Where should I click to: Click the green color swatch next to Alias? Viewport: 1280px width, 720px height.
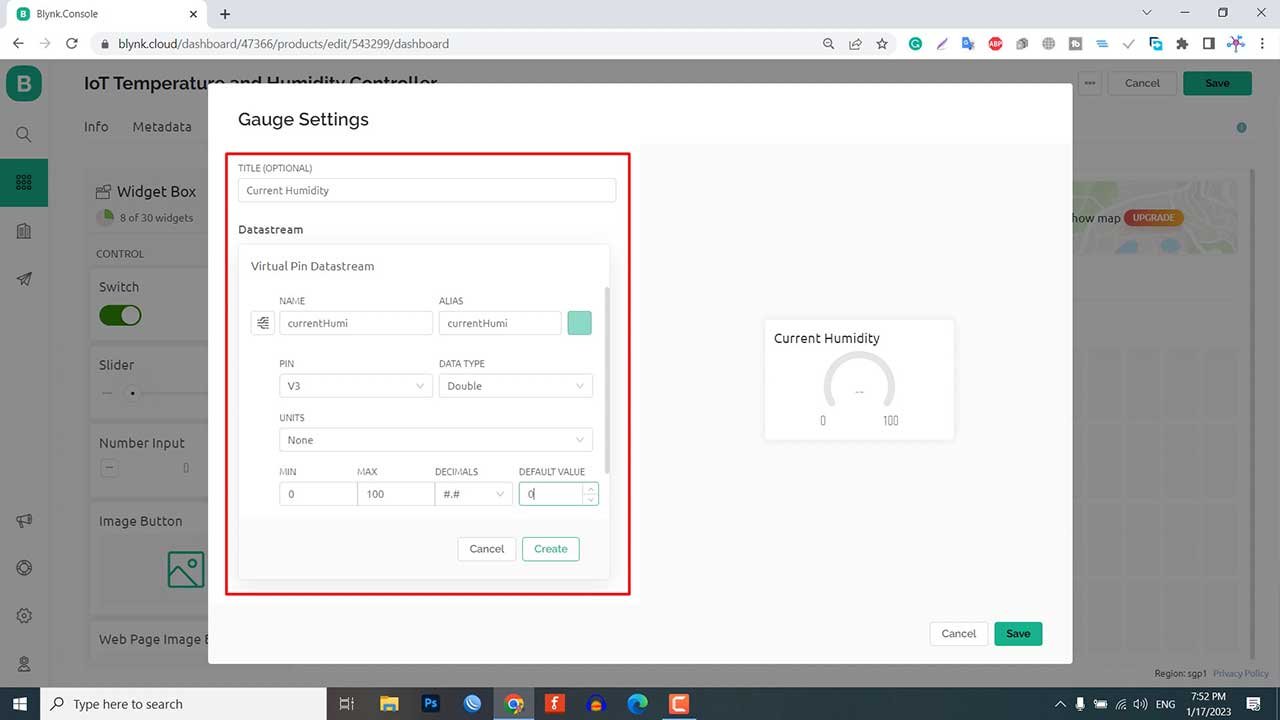tap(579, 322)
